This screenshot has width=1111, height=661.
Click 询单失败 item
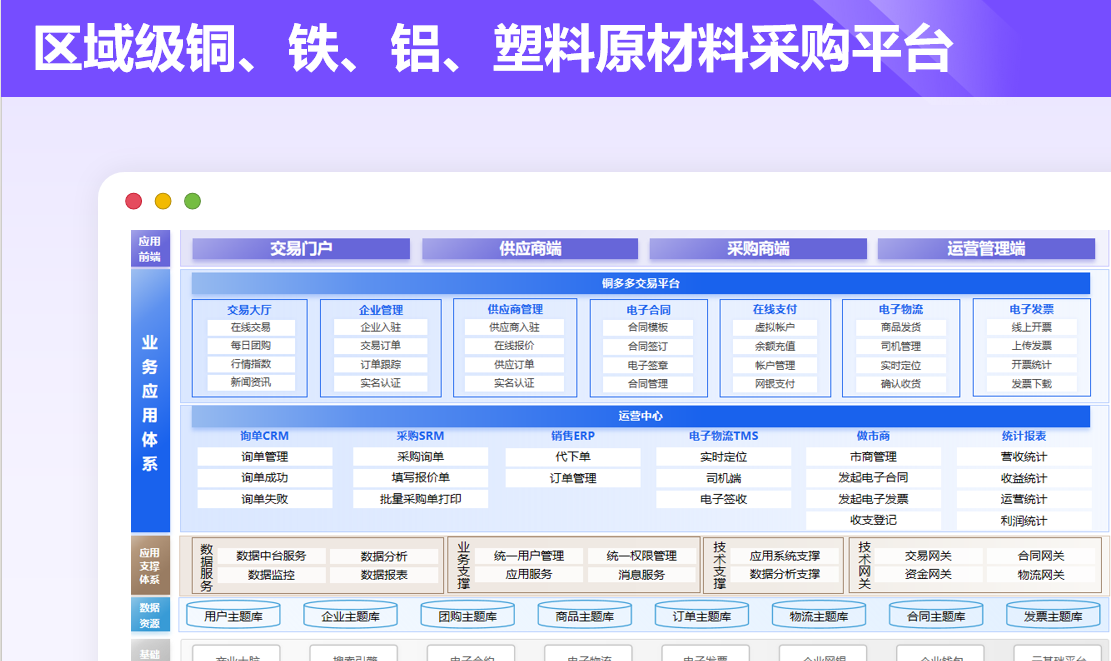[x=265, y=499]
